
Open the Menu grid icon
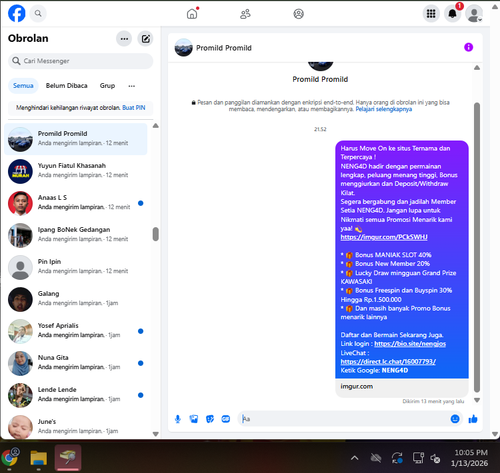pyautogui.click(x=431, y=14)
